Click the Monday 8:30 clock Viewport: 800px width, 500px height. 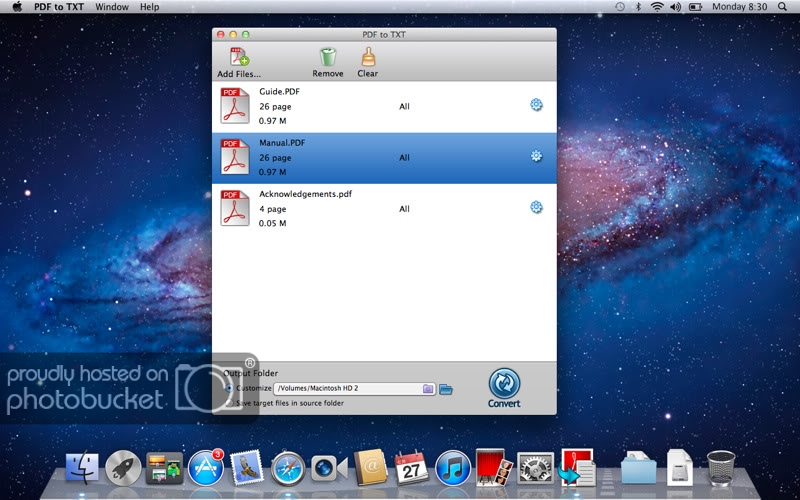click(x=740, y=7)
